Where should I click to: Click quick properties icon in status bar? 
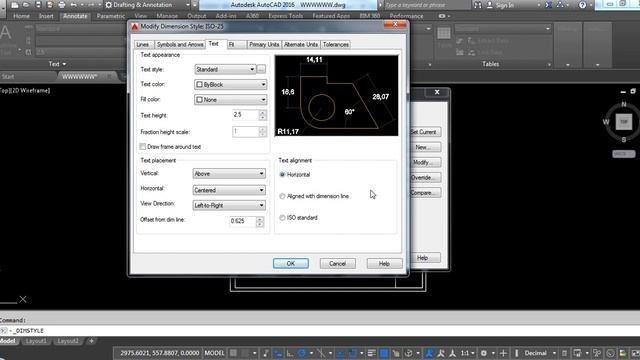564,353
